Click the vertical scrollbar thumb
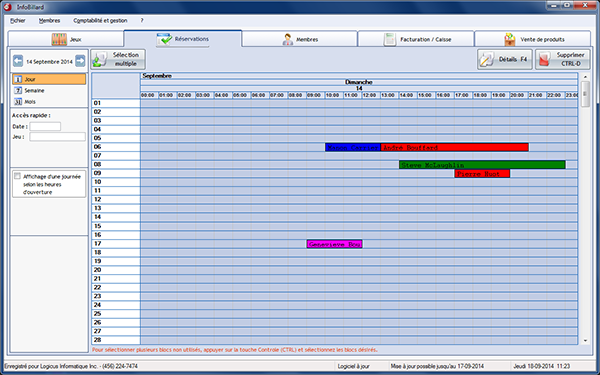The image size is (600, 375). [585, 94]
